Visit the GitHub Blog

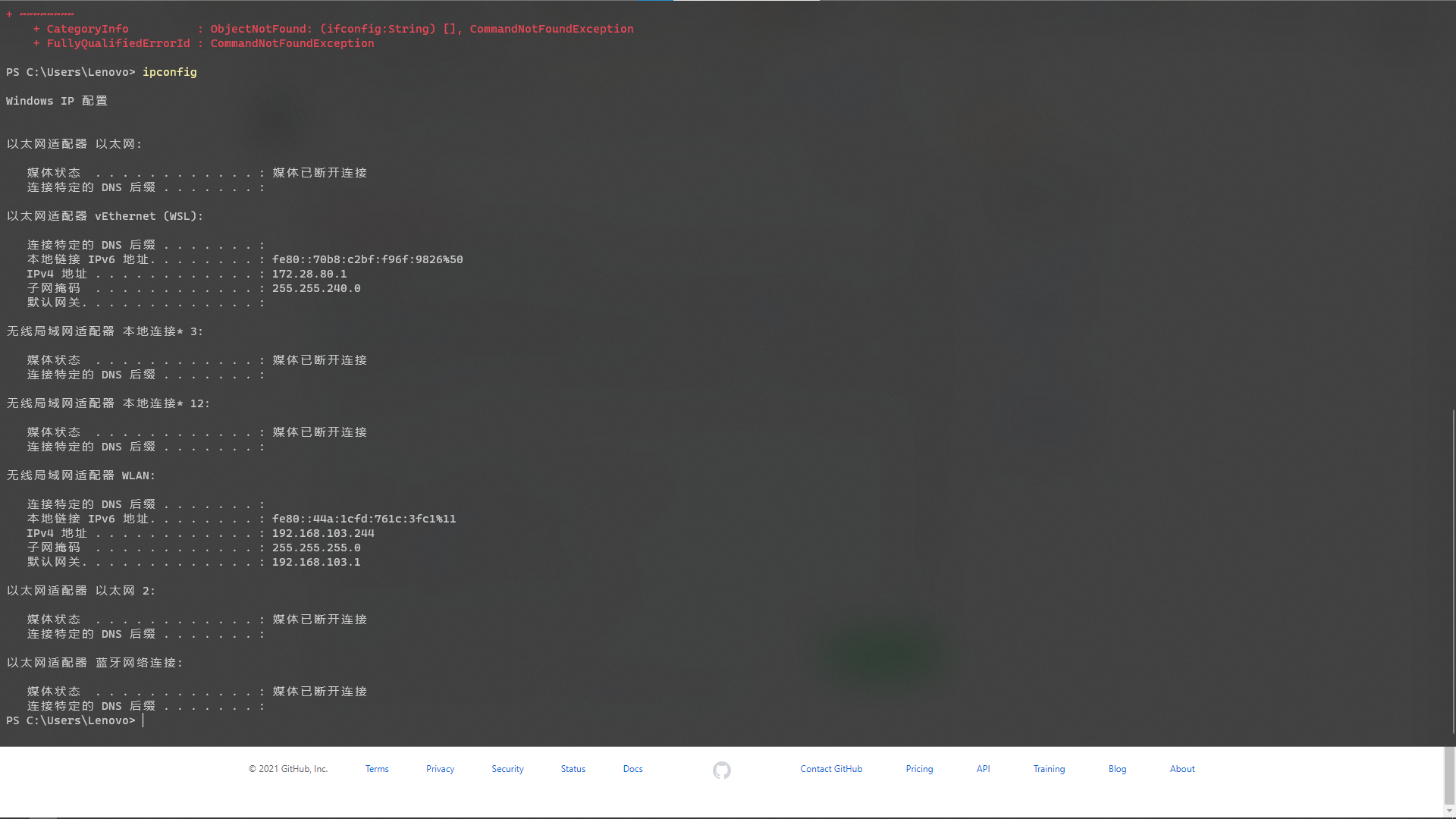[x=1117, y=768]
